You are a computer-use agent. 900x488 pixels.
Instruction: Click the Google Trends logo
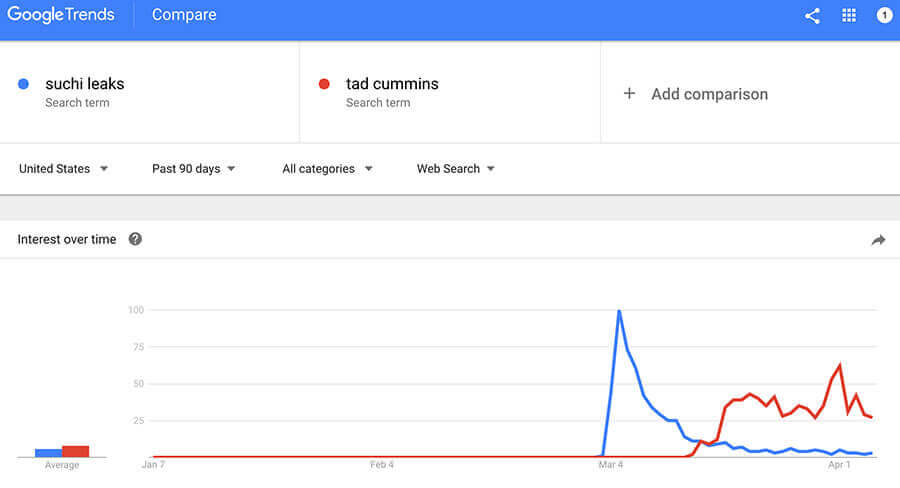(x=60, y=15)
